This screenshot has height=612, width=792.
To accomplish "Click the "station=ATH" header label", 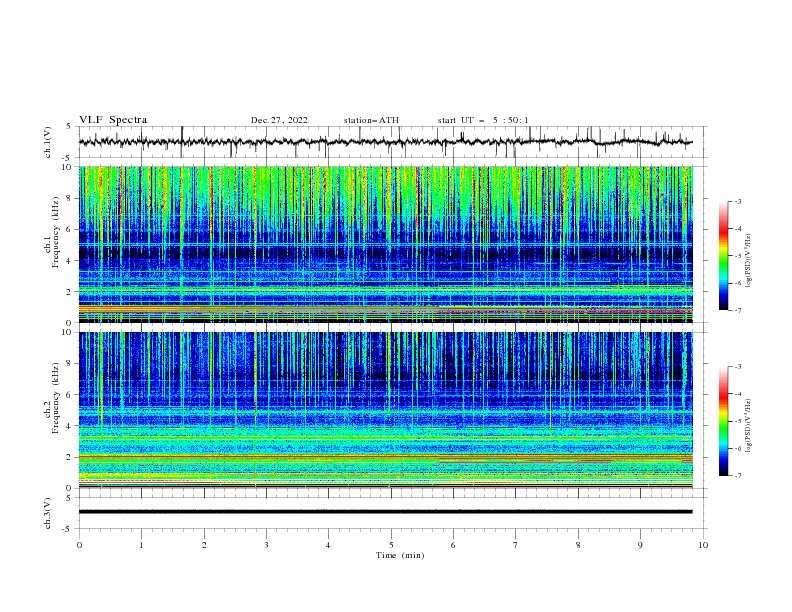I will point(371,120).
